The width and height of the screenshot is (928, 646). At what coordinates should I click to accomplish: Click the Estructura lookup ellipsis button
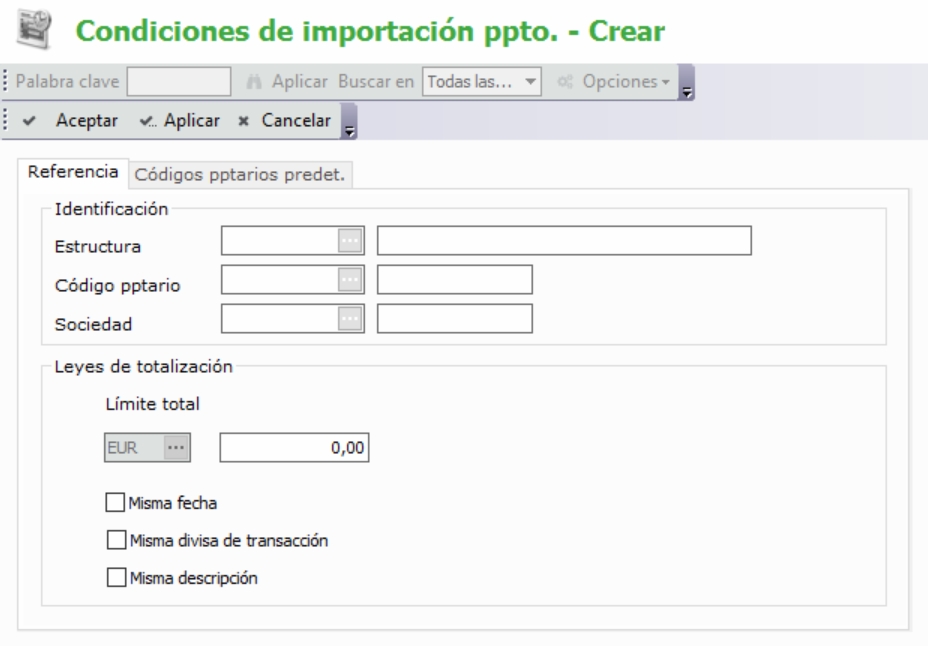coord(349,242)
